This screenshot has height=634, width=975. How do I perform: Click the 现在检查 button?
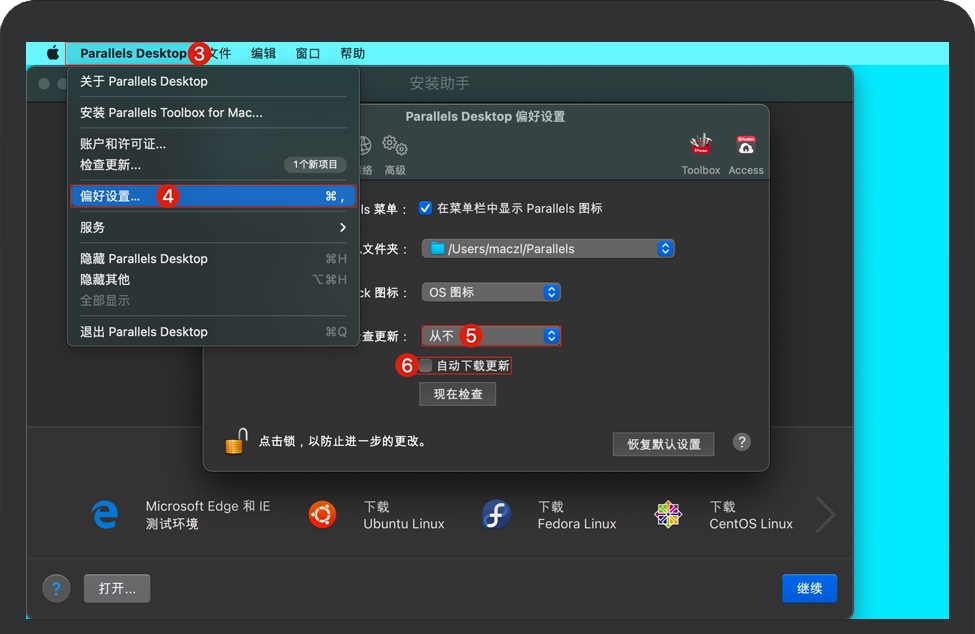(458, 394)
